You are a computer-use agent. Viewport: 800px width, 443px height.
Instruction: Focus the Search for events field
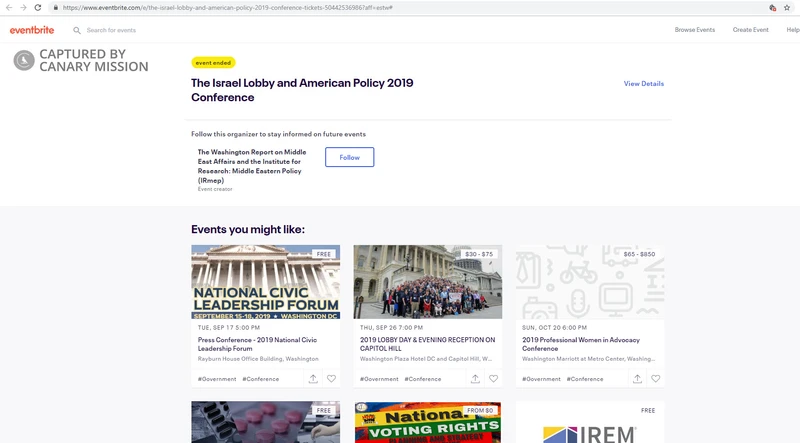click(111, 31)
